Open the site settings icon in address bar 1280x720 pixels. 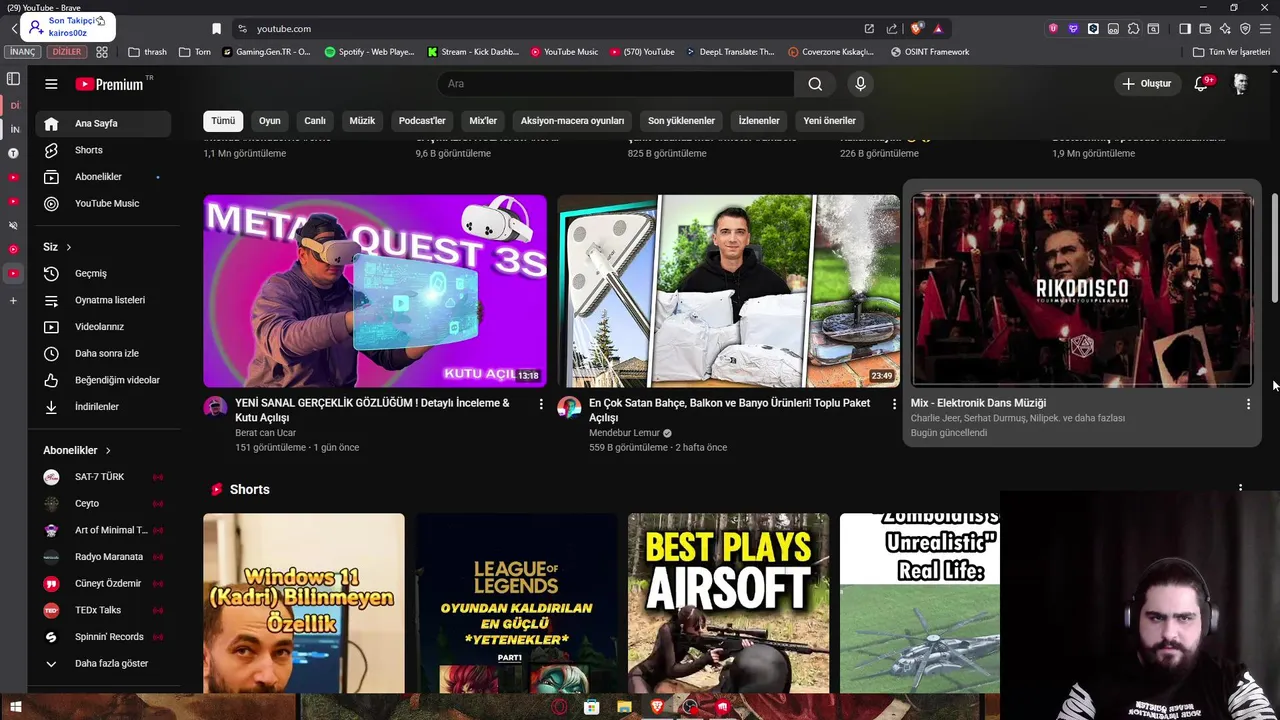point(242,28)
